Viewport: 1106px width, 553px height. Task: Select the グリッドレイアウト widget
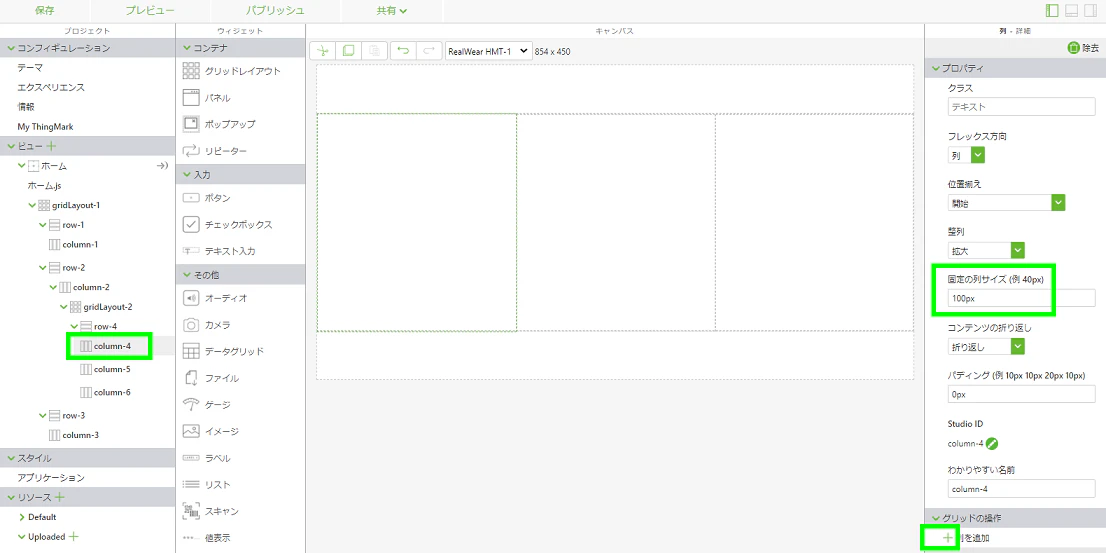click(231, 71)
